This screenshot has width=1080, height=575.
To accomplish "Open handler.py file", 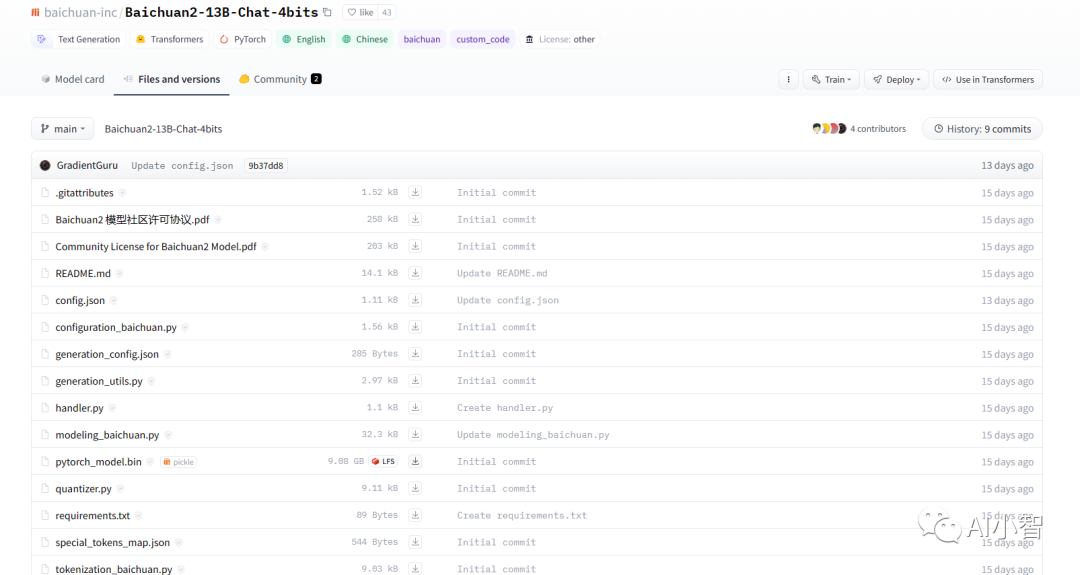I will [79, 408].
